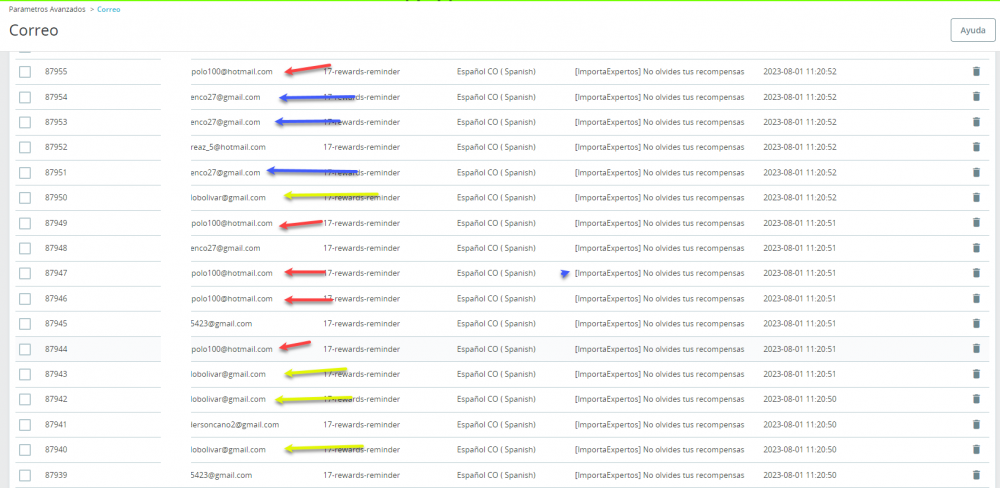Click the Correo breadcrumb link

[x=109, y=10]
